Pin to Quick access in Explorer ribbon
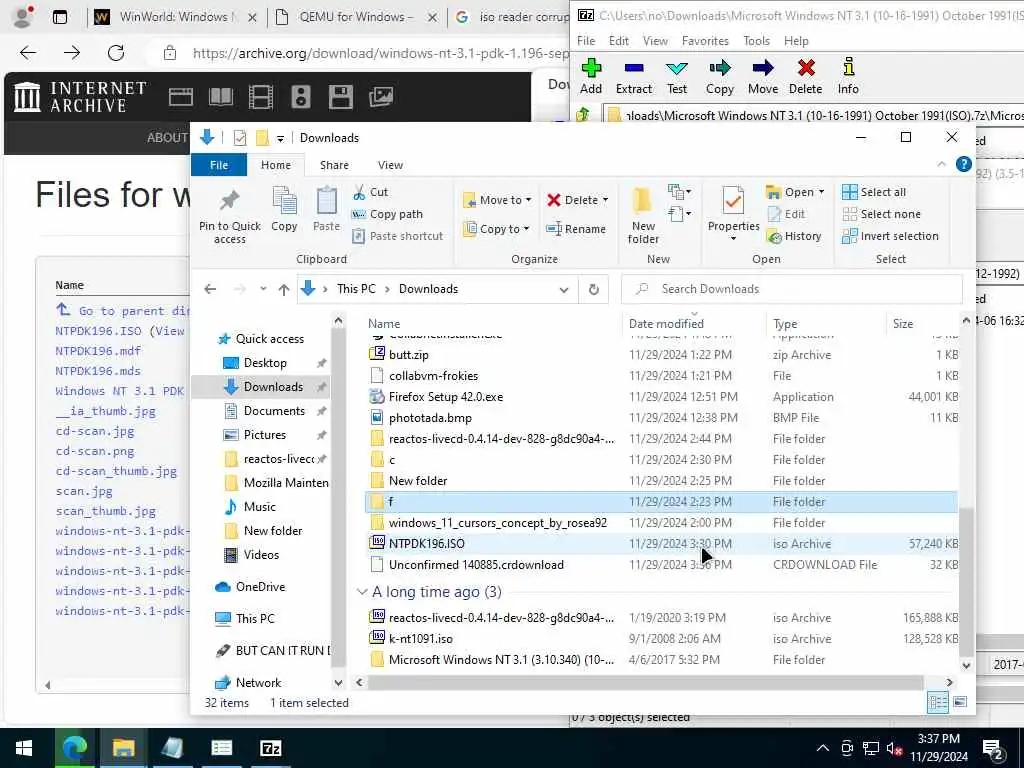The image size is (1024, 768). tap(230, 216)
